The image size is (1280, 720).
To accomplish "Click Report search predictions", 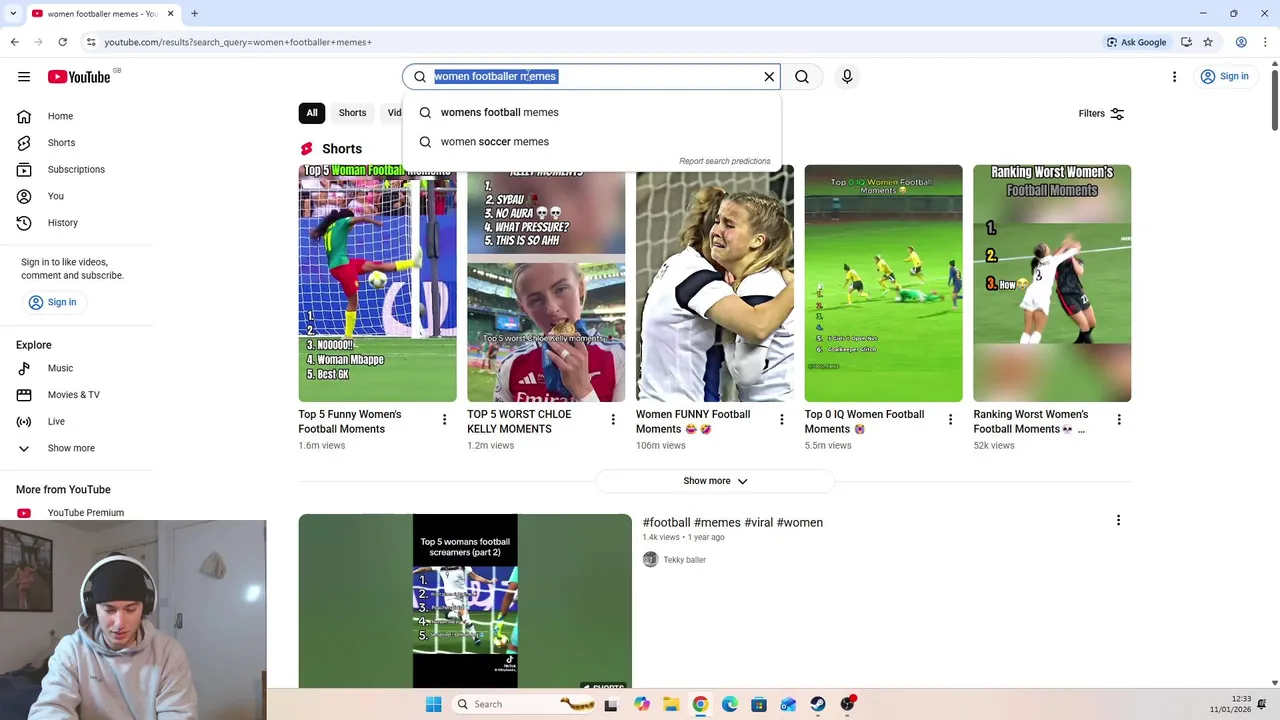I will click(725, 161).
